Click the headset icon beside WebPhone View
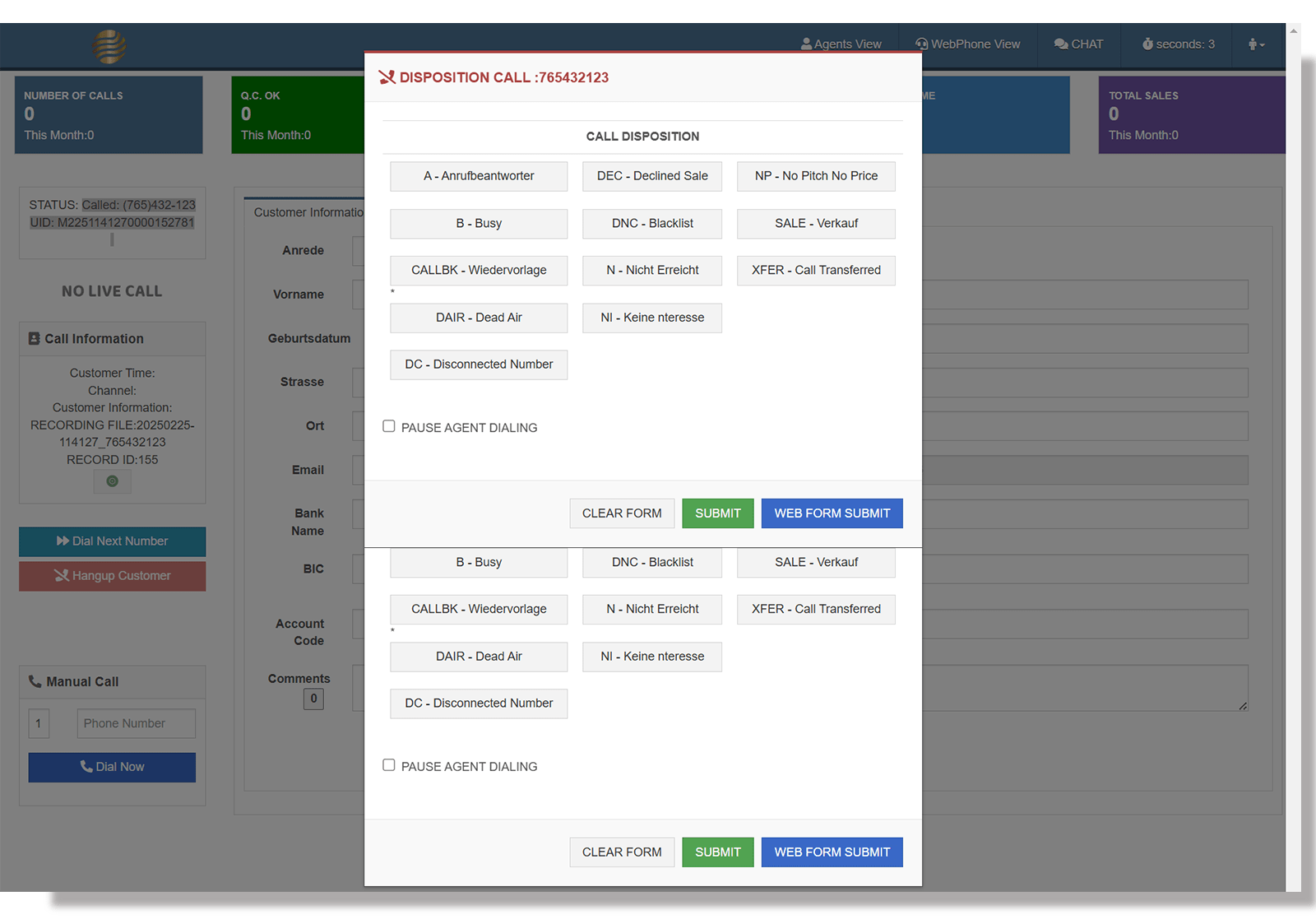 pyautogui.click(x=920, y=44)
